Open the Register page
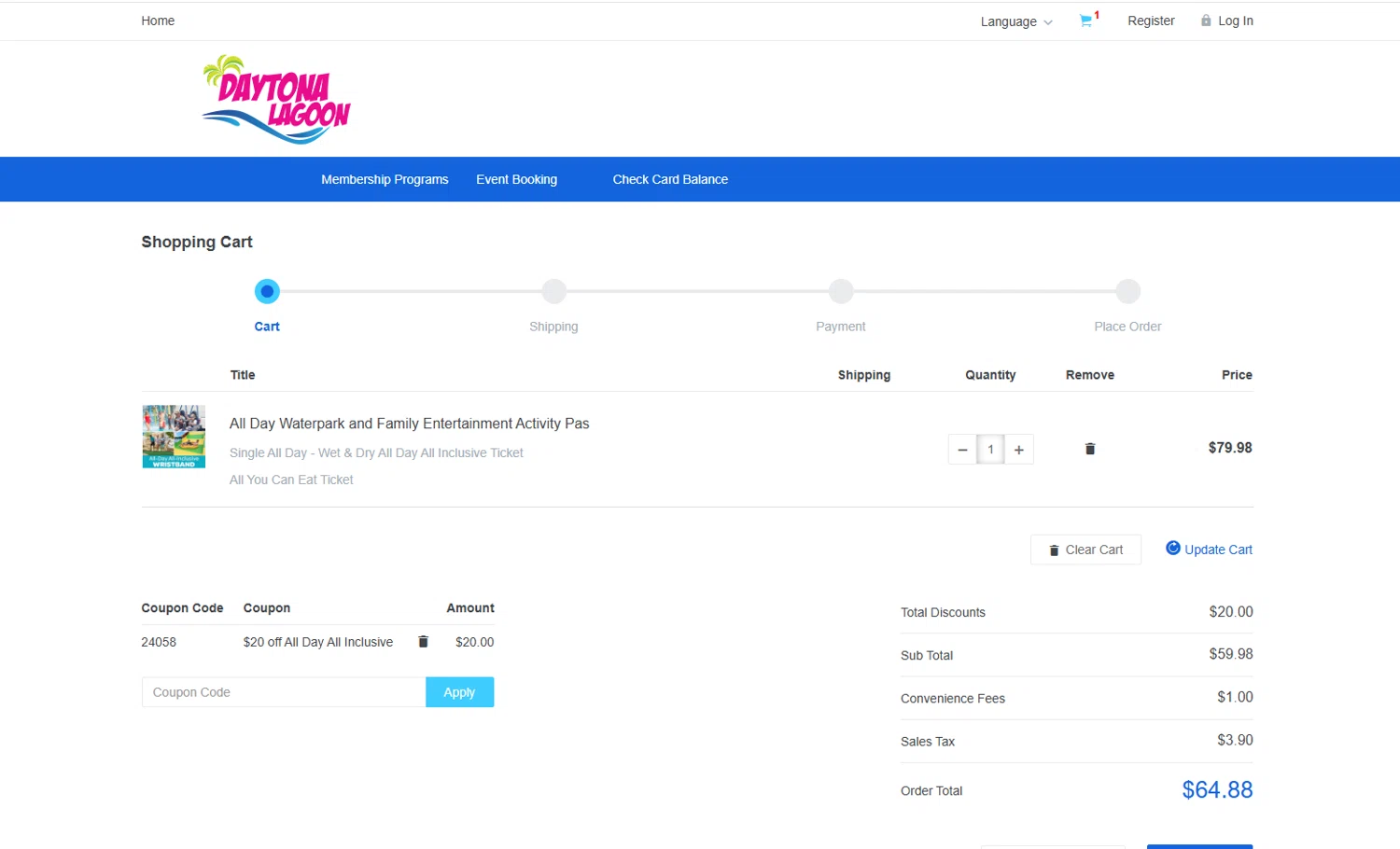 point(1151,21)
